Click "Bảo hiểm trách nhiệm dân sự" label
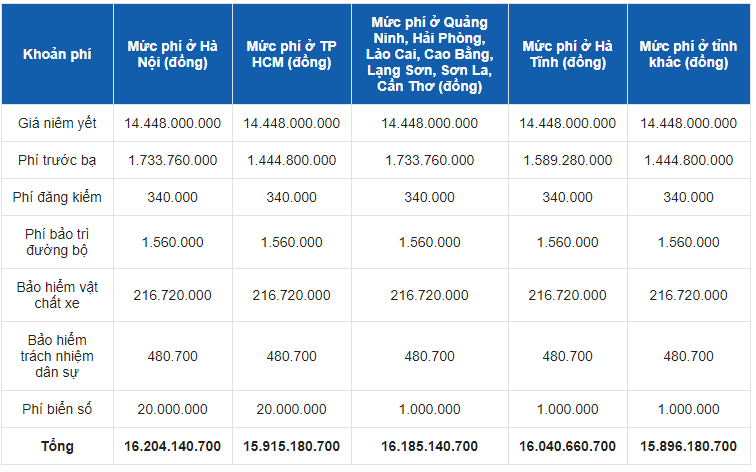 57,356
